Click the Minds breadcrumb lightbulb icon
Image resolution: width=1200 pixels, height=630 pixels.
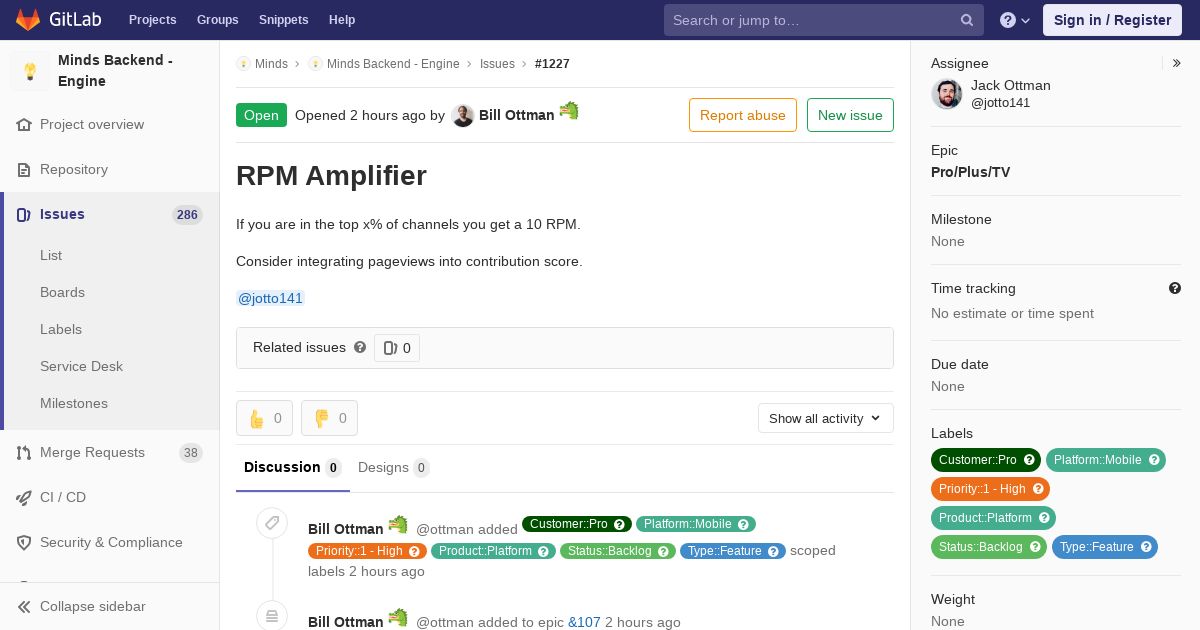[x=243, y=64]
